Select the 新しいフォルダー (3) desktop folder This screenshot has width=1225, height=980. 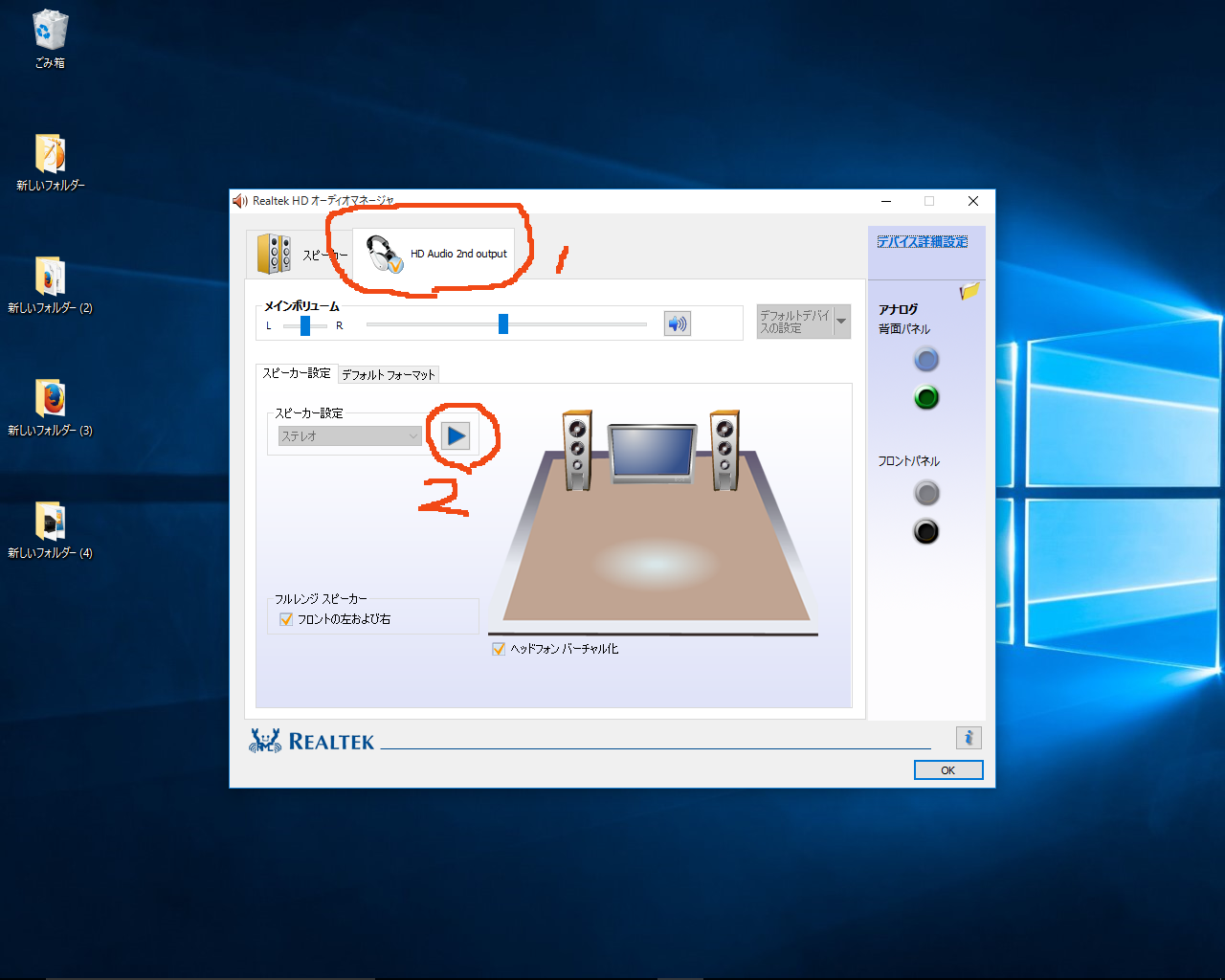click(x=50, y=407)
